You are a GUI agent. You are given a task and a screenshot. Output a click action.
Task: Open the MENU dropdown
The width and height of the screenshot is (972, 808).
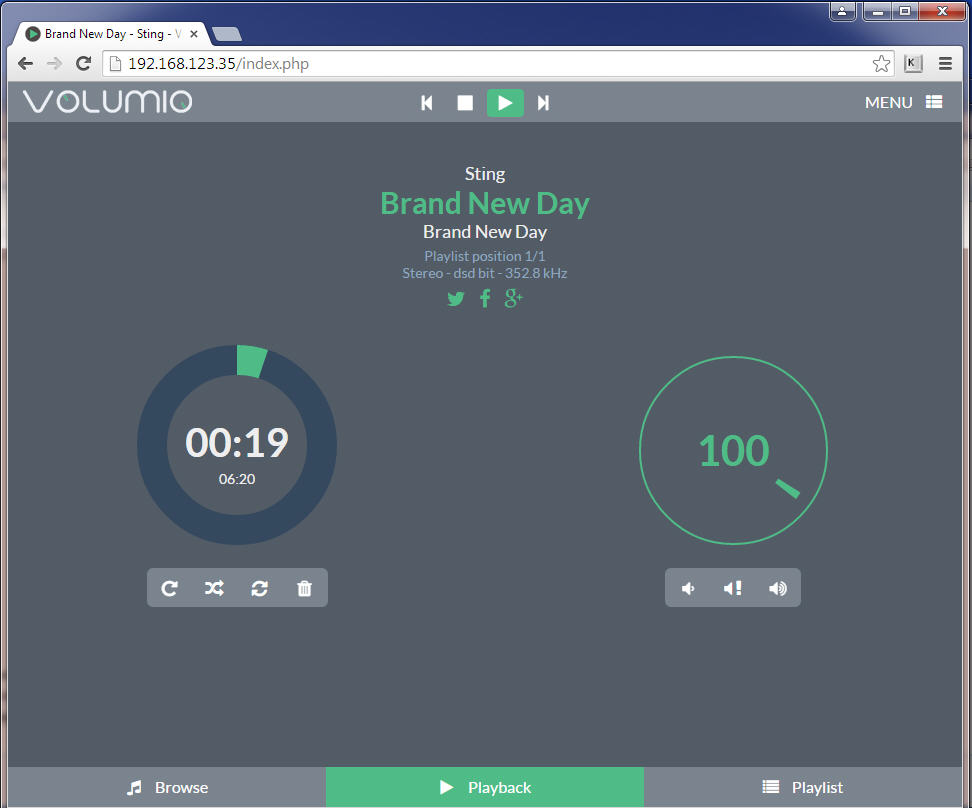(903, 102)
